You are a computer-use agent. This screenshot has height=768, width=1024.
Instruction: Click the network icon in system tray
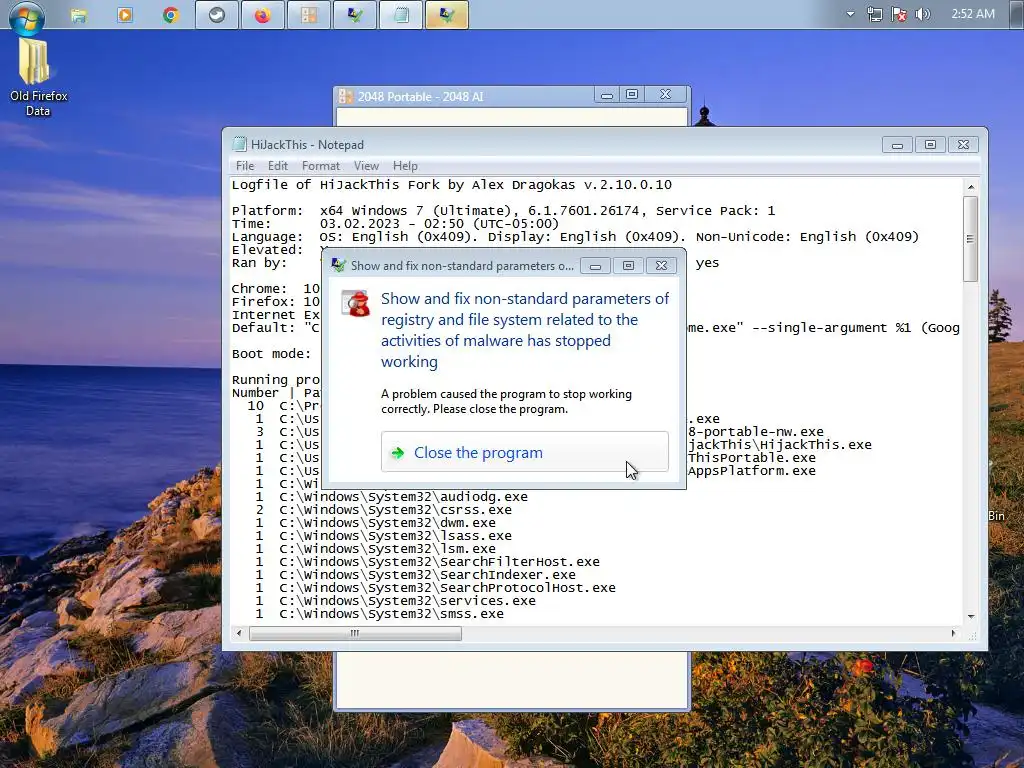[x=874, y=14]
